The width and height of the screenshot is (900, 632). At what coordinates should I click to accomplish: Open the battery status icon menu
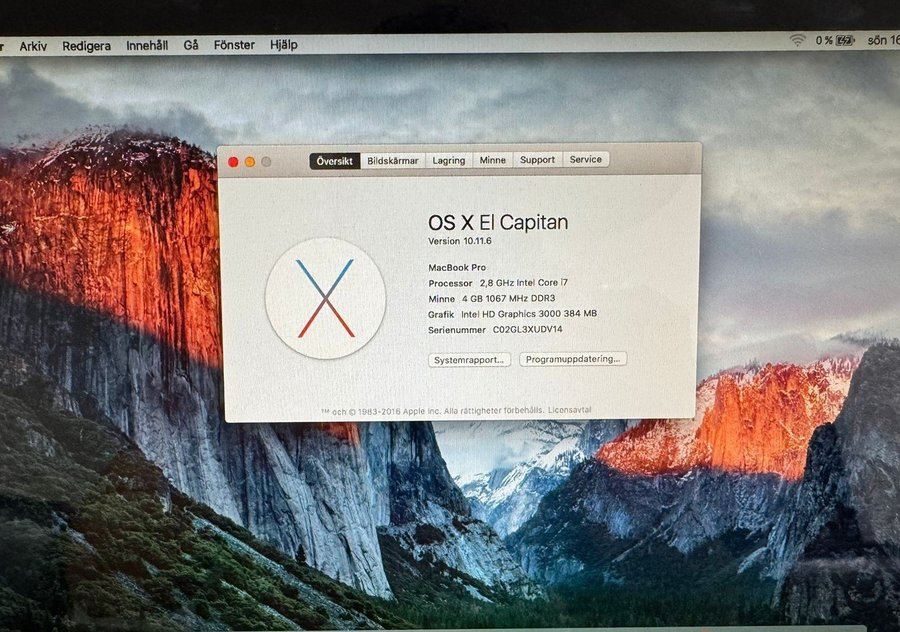coord(845,40)
